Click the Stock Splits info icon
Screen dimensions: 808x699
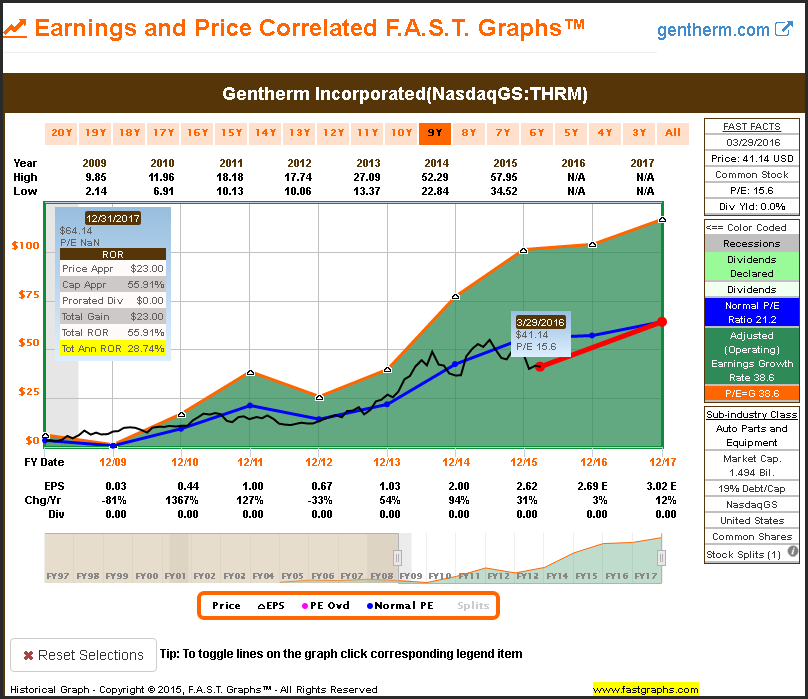coord(793,551)
